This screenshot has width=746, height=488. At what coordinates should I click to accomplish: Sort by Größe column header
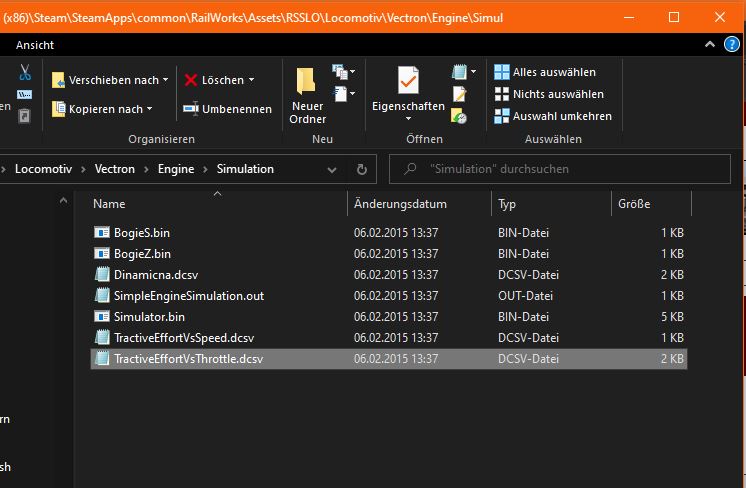point(634,204)
